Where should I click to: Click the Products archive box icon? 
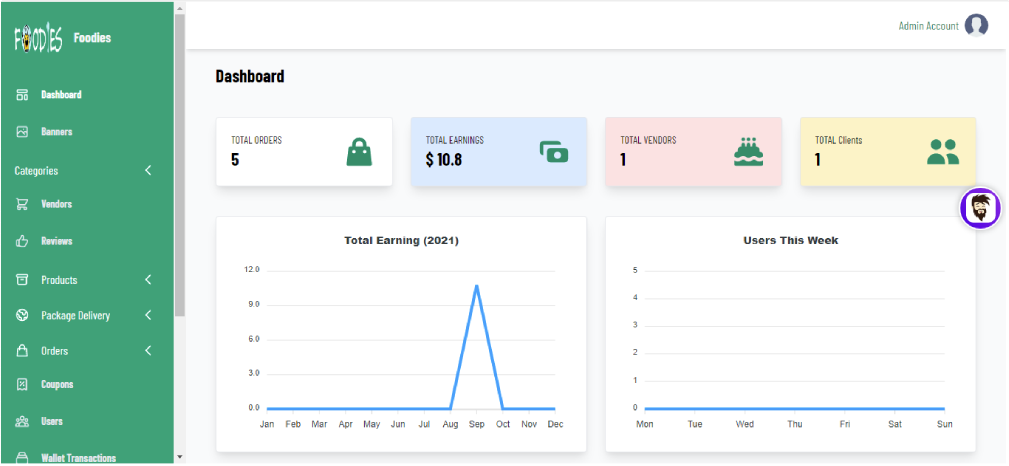[x=23, y=280]
